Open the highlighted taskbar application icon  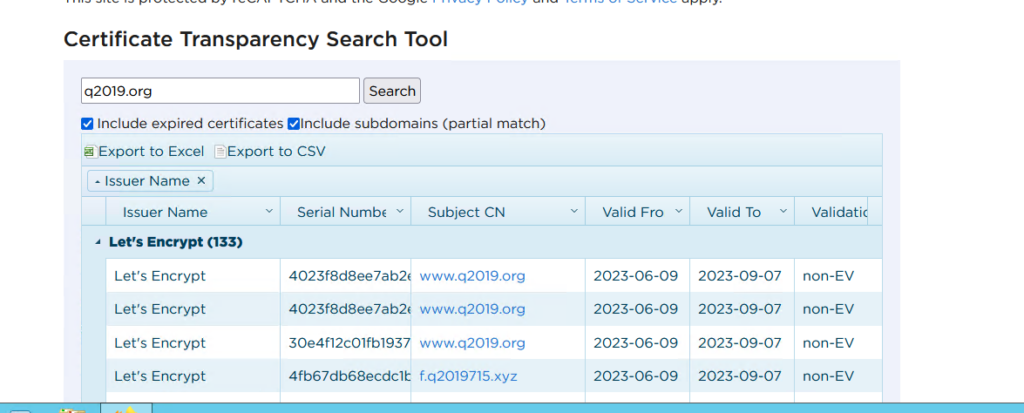[x=126, y=409]
